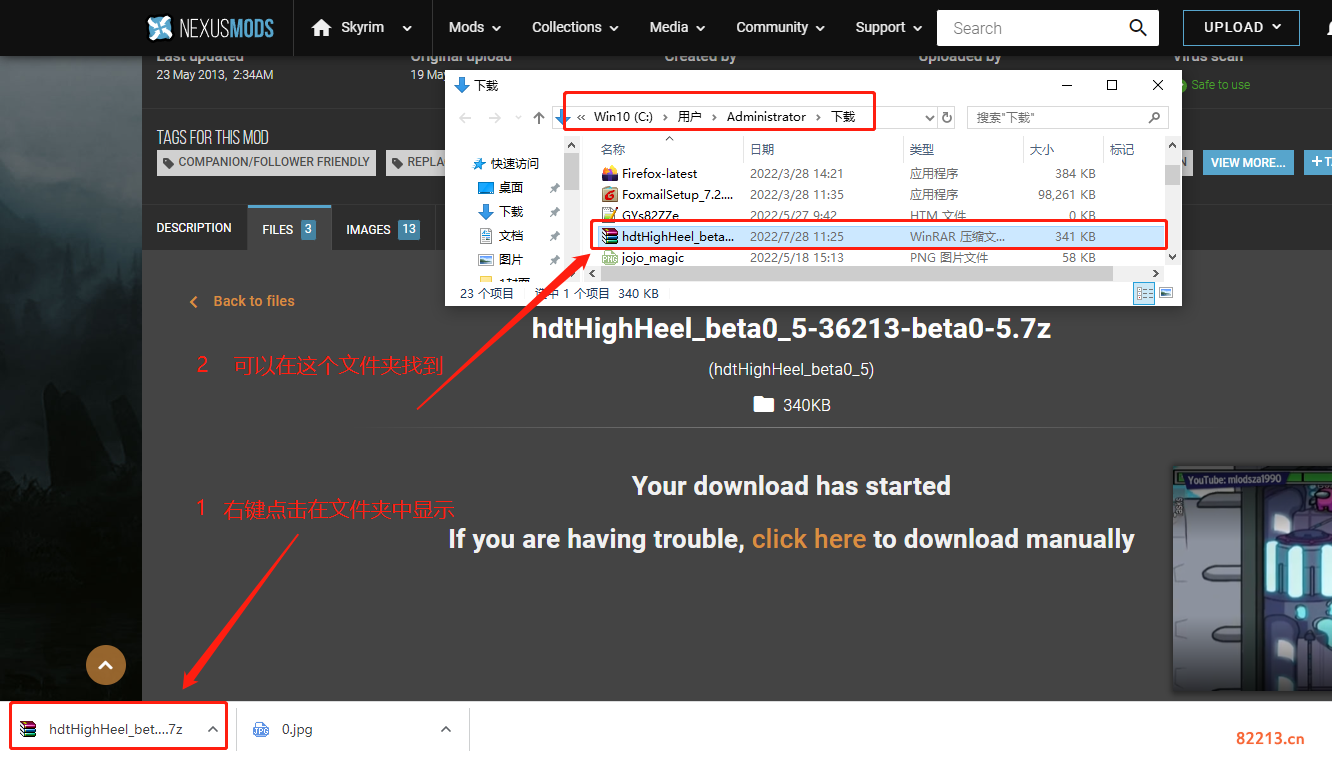
Task: Click Explorer sidebar vertical scrollbar
Action: tap(572, 170)
